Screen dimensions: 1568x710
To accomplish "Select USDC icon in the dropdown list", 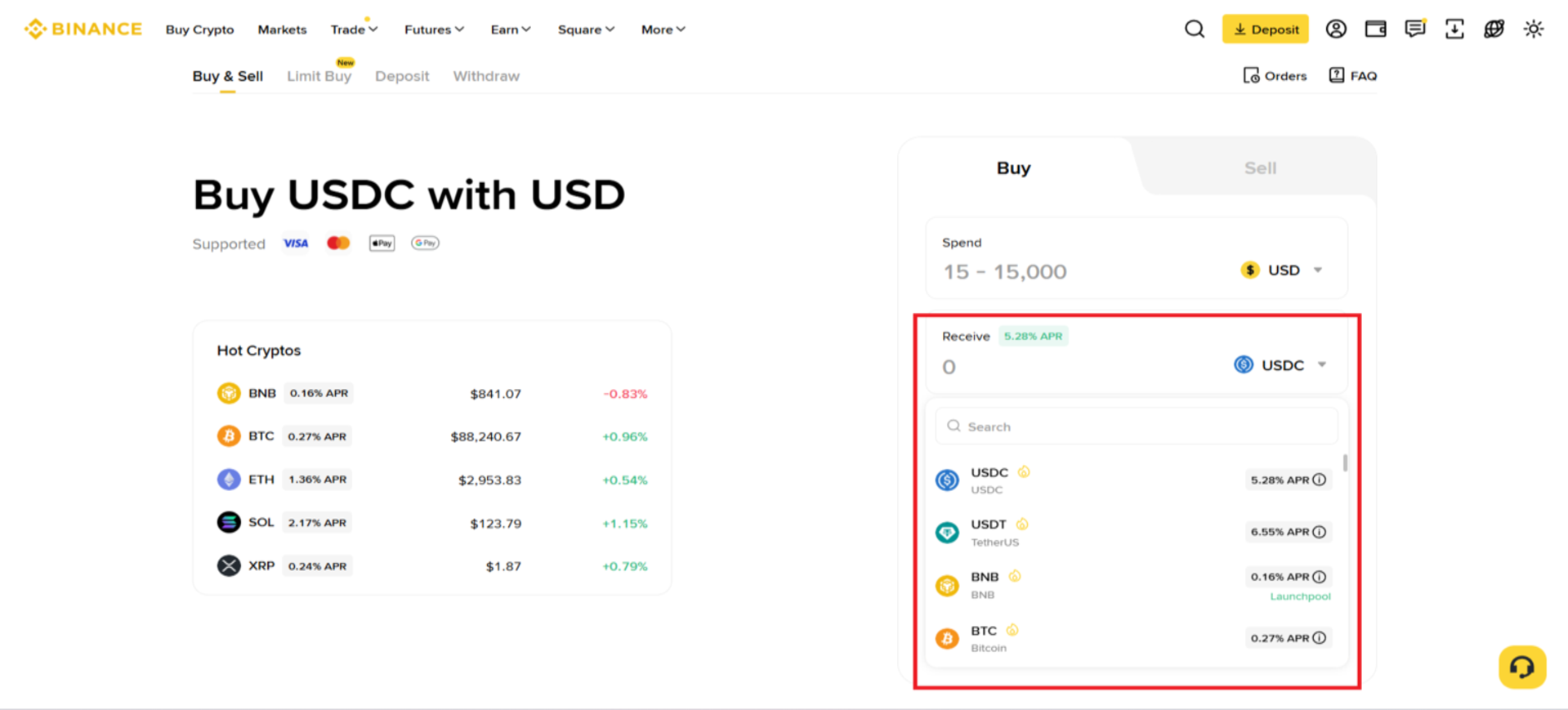I will (947, 480).
